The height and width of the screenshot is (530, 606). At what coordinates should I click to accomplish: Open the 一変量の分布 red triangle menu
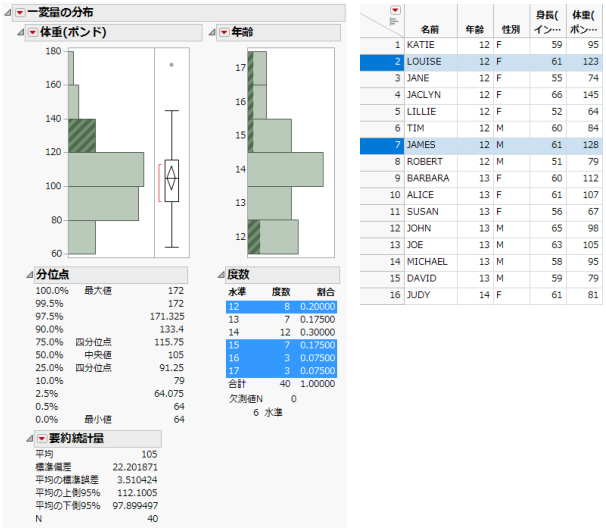pos(20,13)
